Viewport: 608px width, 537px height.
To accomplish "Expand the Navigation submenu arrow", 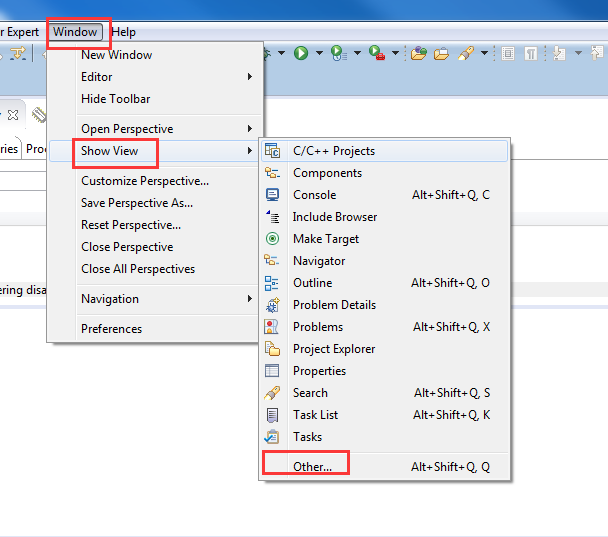I will coord(250,299).
